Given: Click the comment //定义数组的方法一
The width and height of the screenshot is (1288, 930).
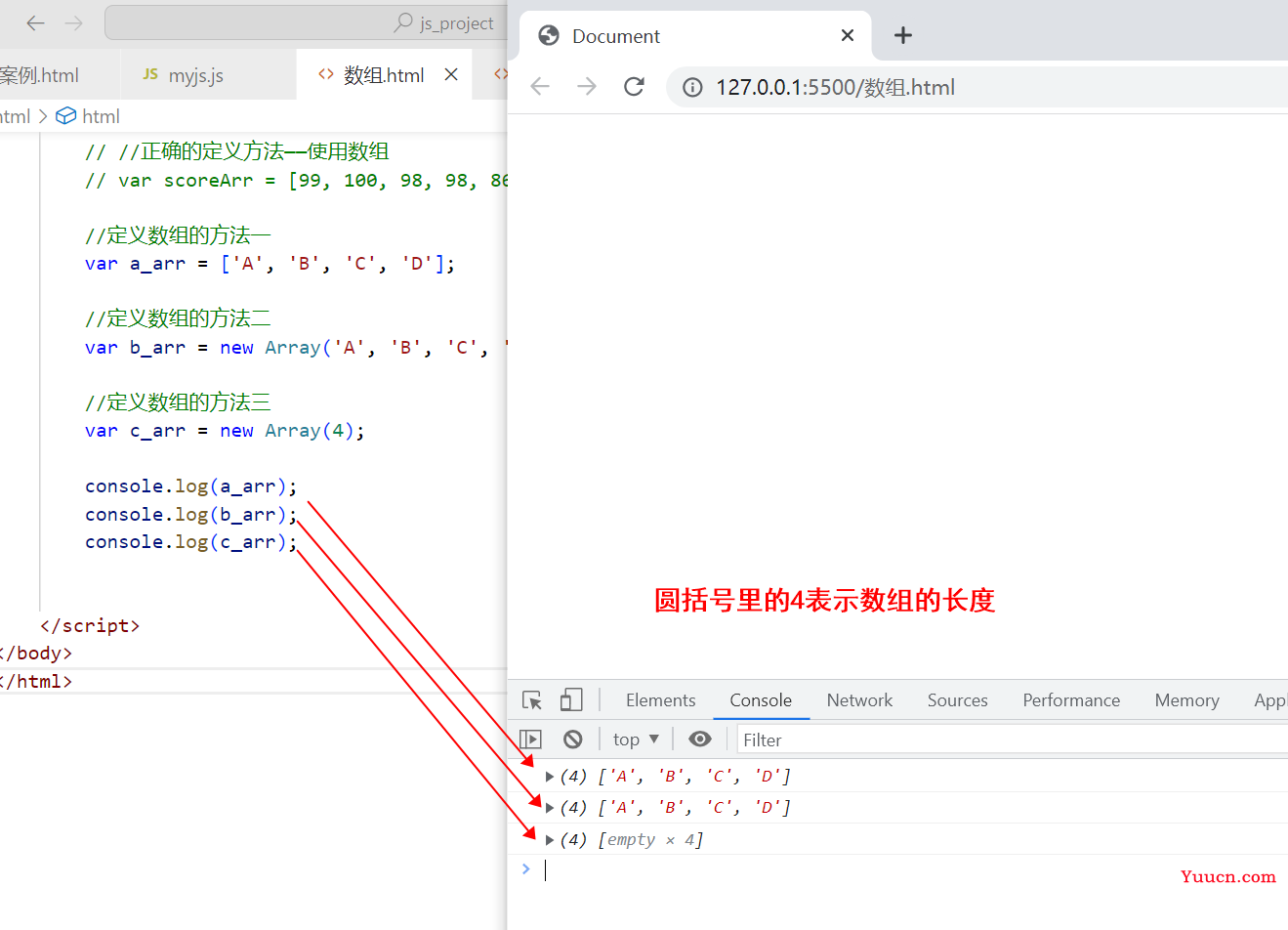Looking at the screenshot, I should point(178,235).
